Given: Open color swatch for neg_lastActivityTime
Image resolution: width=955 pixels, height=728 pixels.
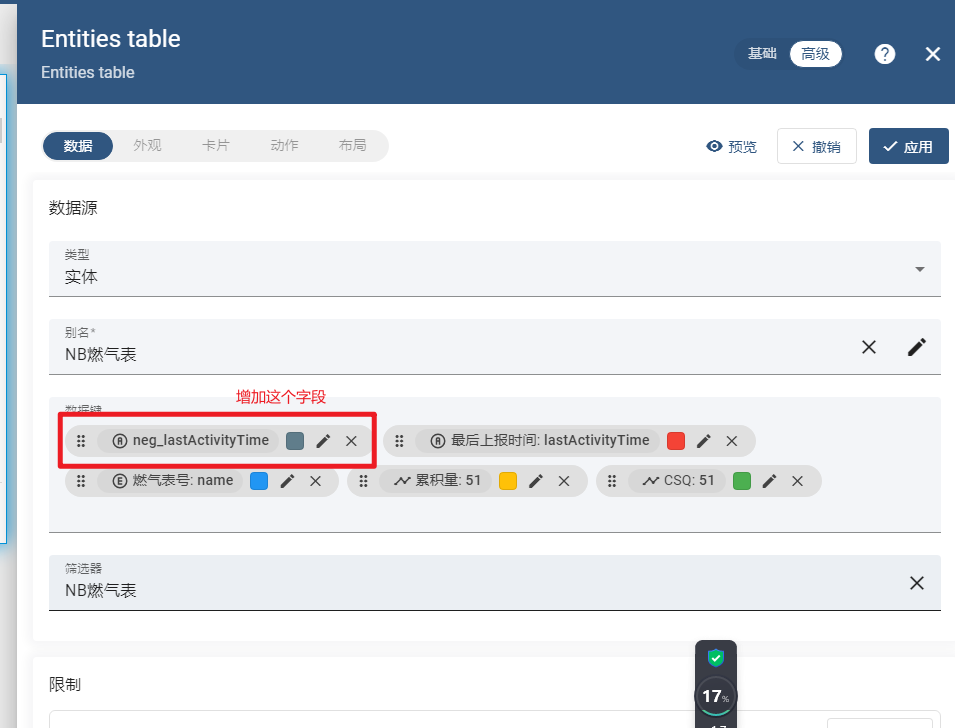Looking at the screenshot, I should pyautogui.click(x=295, y=441).
